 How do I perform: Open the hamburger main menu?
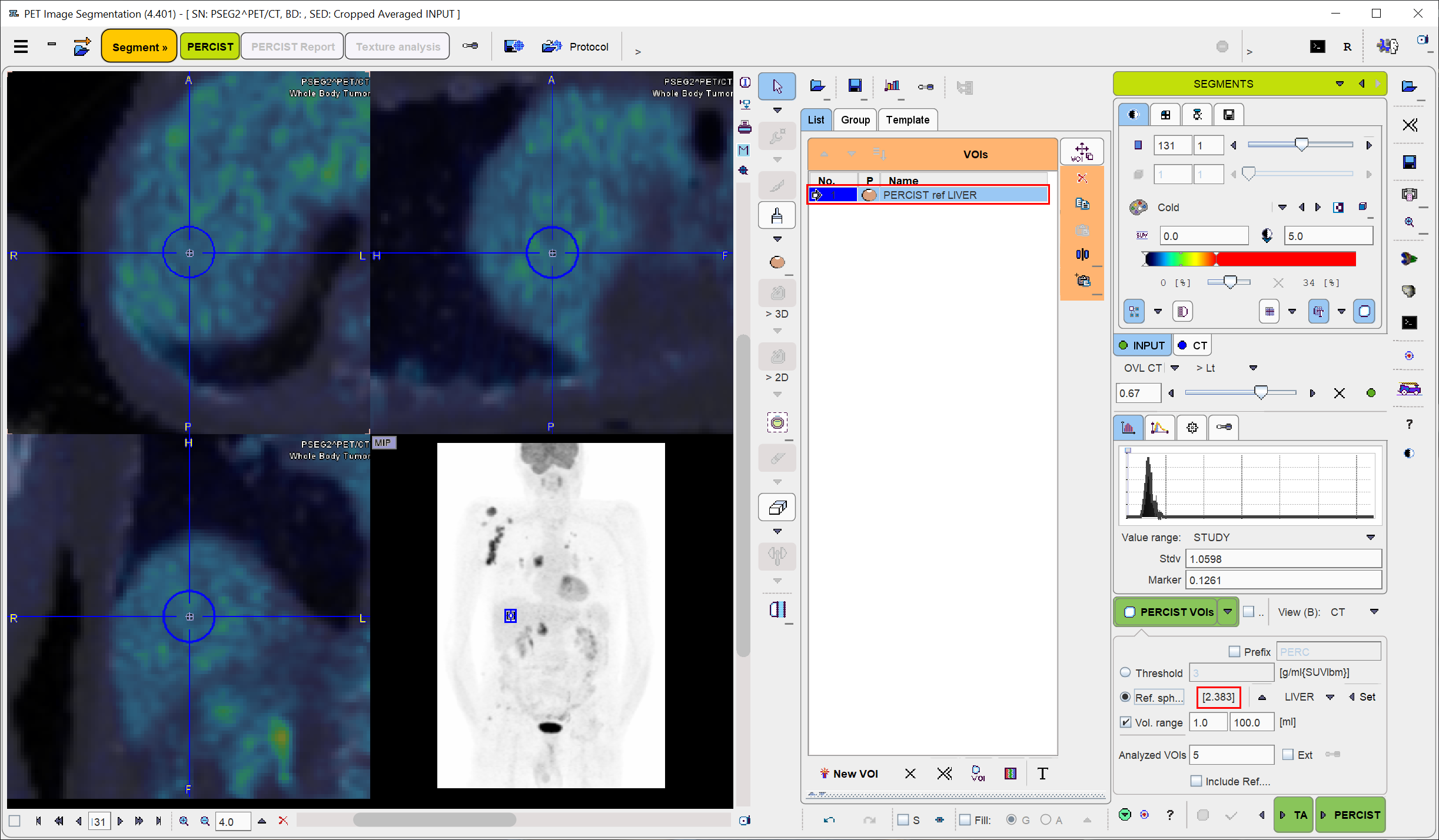tap(21, 46)
